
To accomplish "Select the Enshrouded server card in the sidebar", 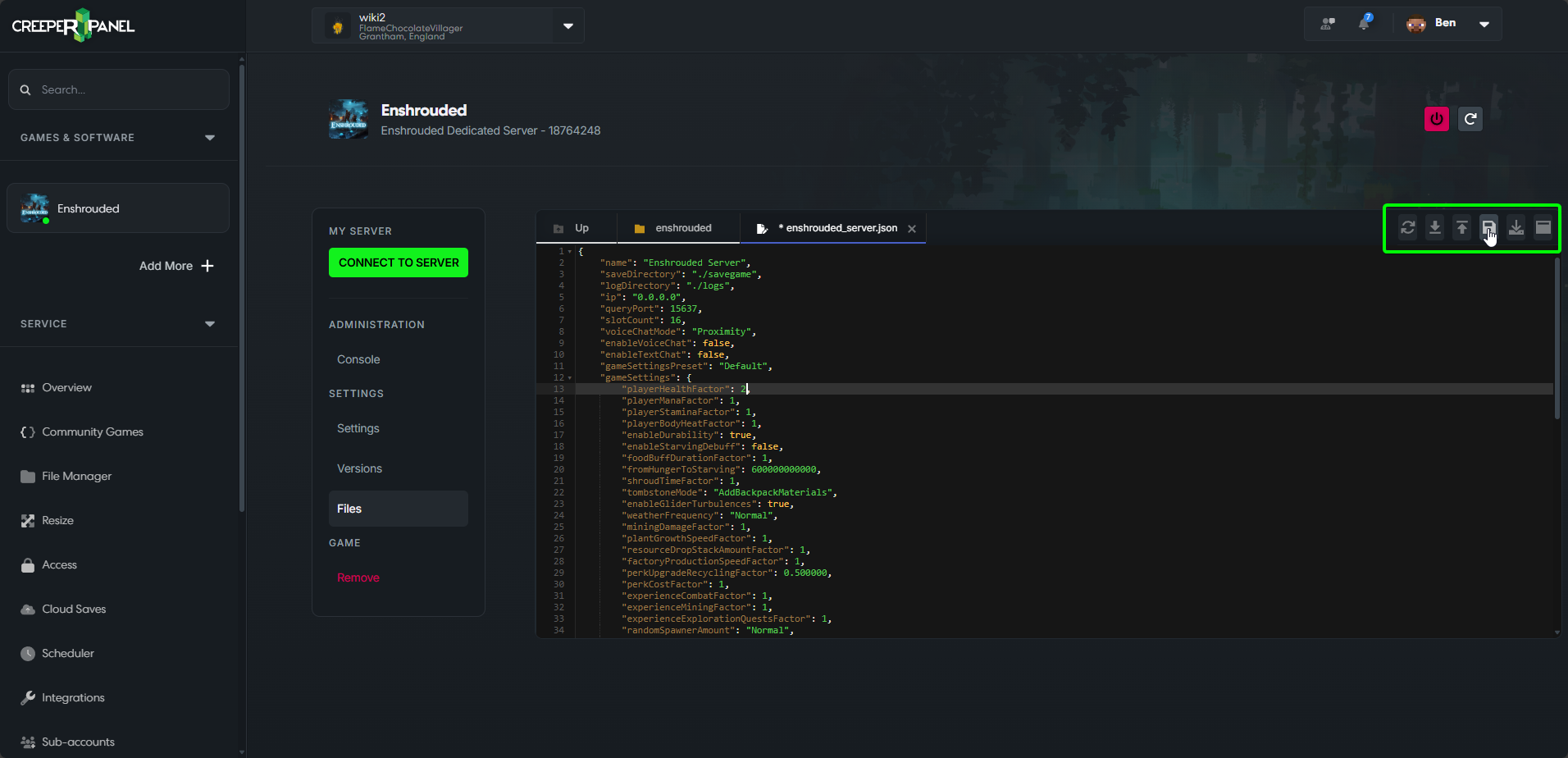I will click(x=118, y=208).
